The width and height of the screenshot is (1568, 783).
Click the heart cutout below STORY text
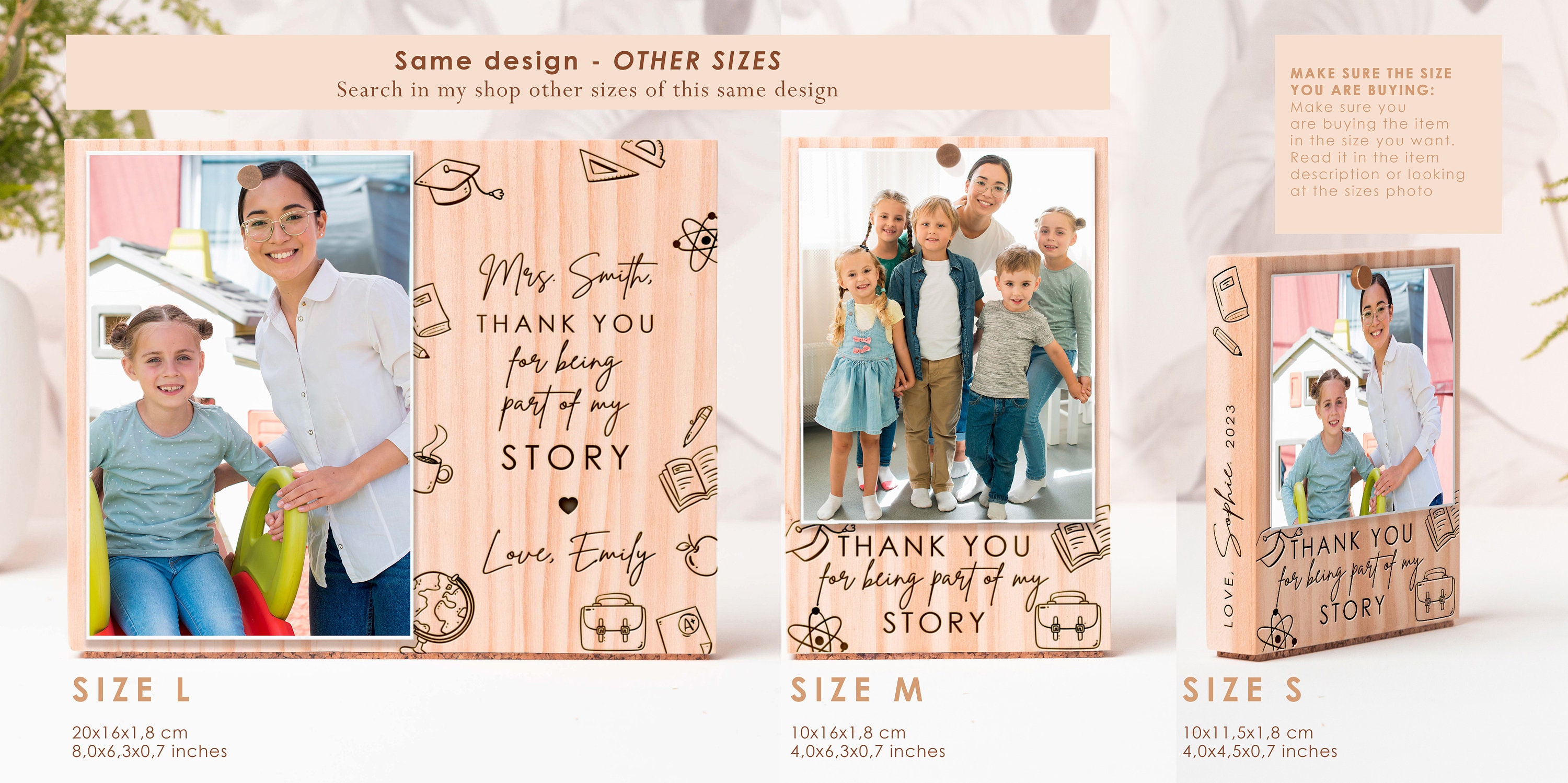tap(568, 505)
